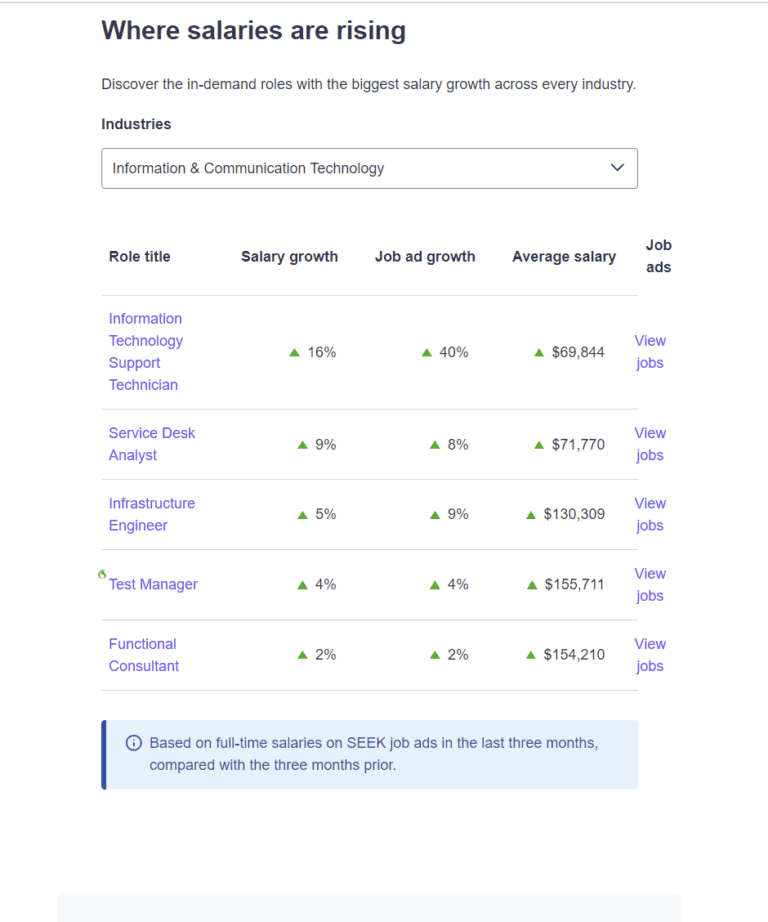Click the Role title column header

[x=139, y=256]
